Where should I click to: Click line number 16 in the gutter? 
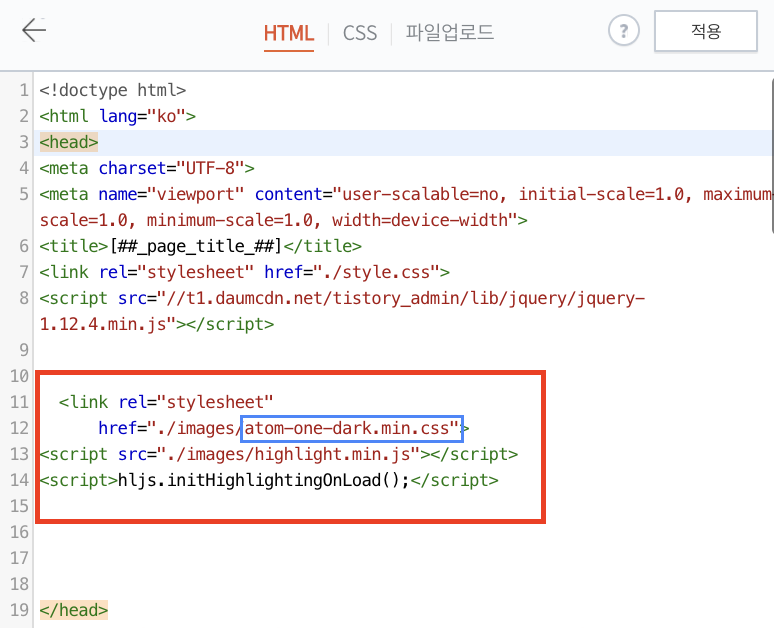pos(20,532)
